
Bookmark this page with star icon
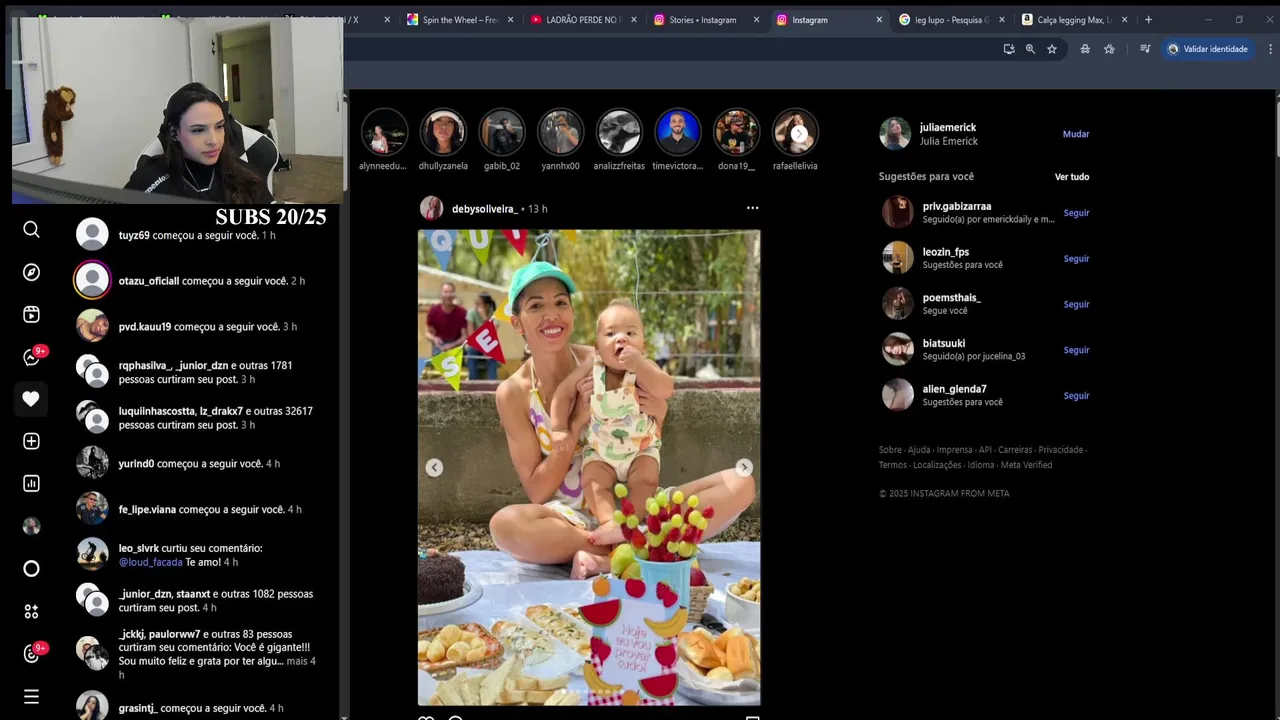[1052, 49]
